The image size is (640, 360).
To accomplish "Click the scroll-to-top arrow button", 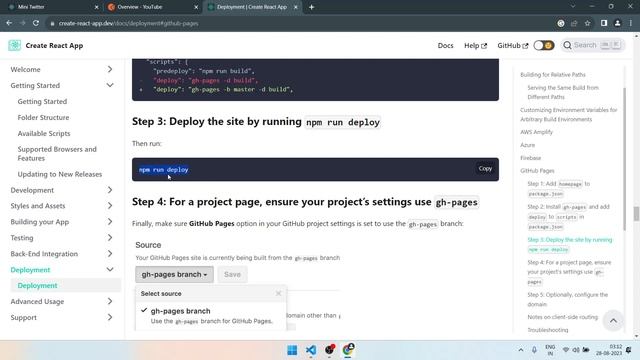I will click(613, 320).
